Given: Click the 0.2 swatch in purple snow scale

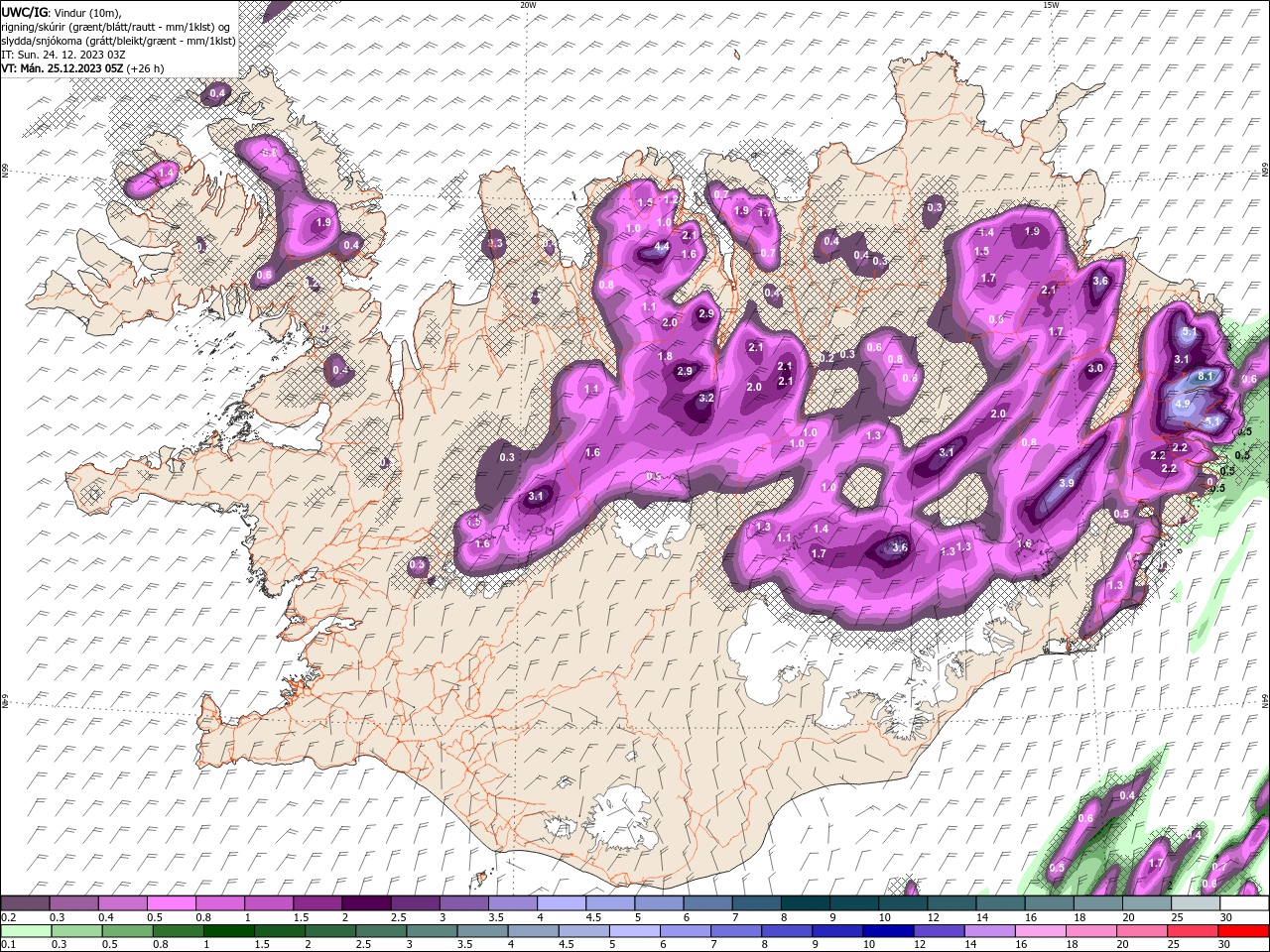Looking at the screenshot, I should pos(25,903).
